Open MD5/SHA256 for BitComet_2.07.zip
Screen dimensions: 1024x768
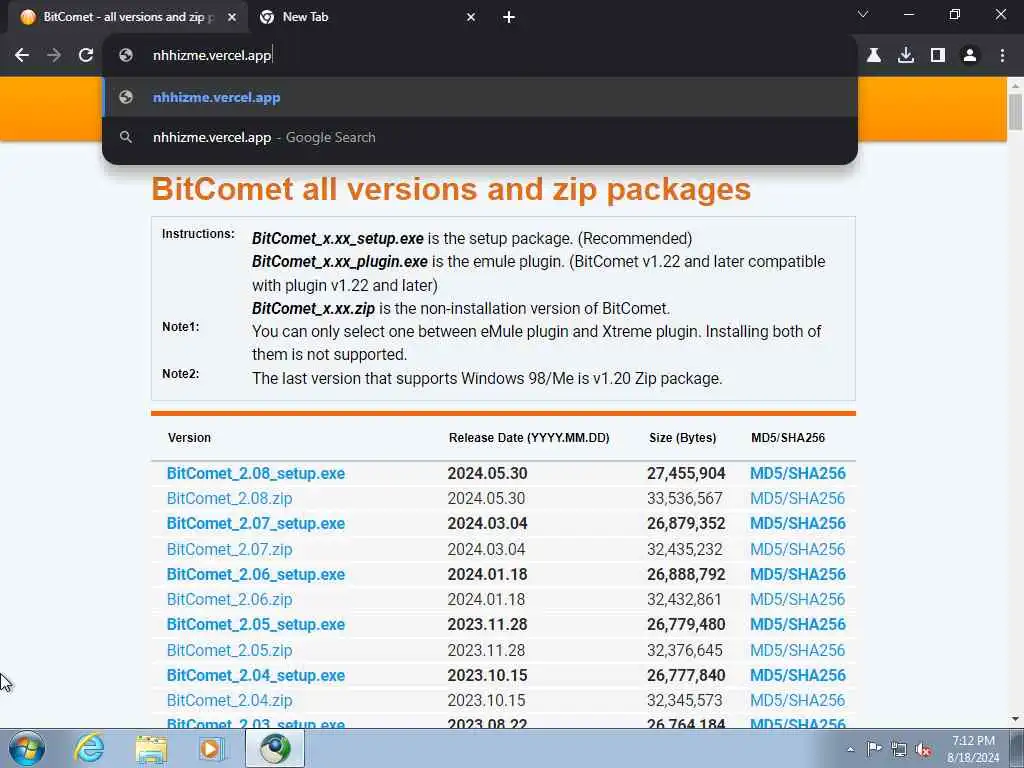coord(797,549)
